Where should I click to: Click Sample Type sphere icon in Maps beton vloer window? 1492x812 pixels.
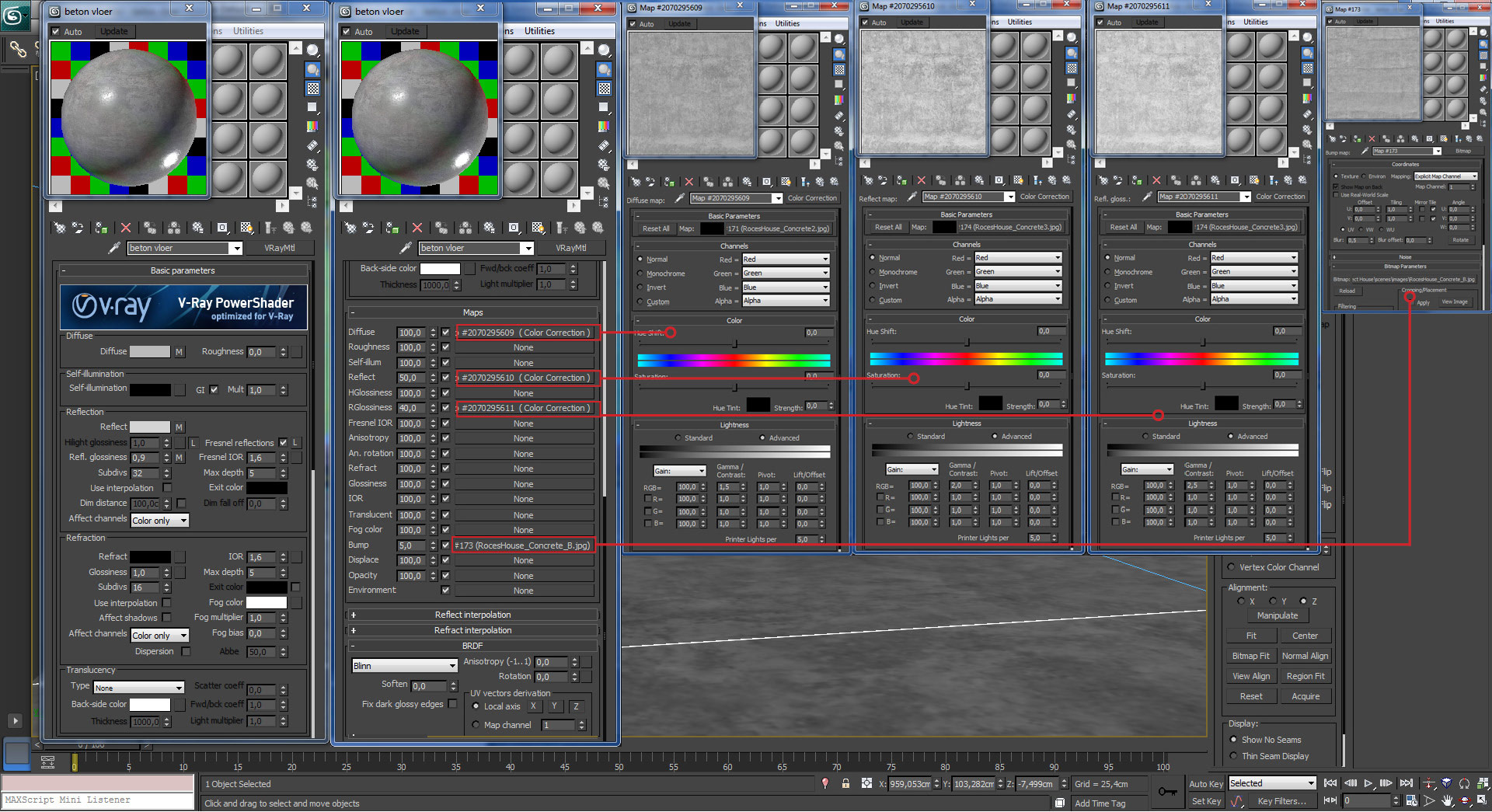[604, 51]
